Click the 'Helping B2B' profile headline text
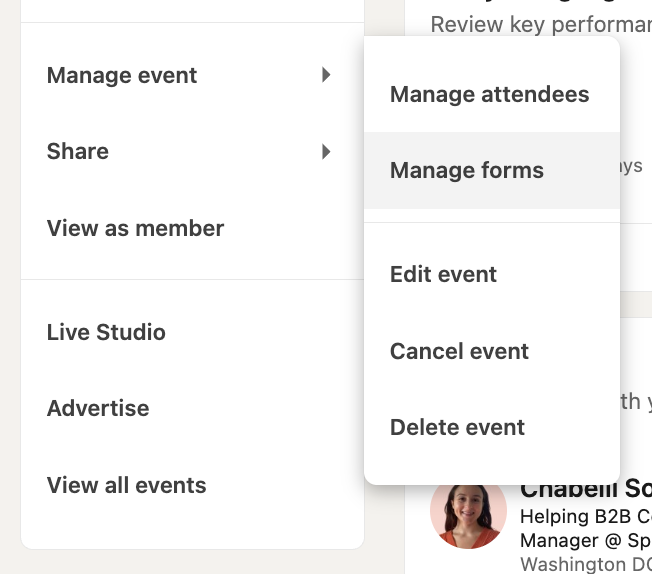 pos(586,517)
